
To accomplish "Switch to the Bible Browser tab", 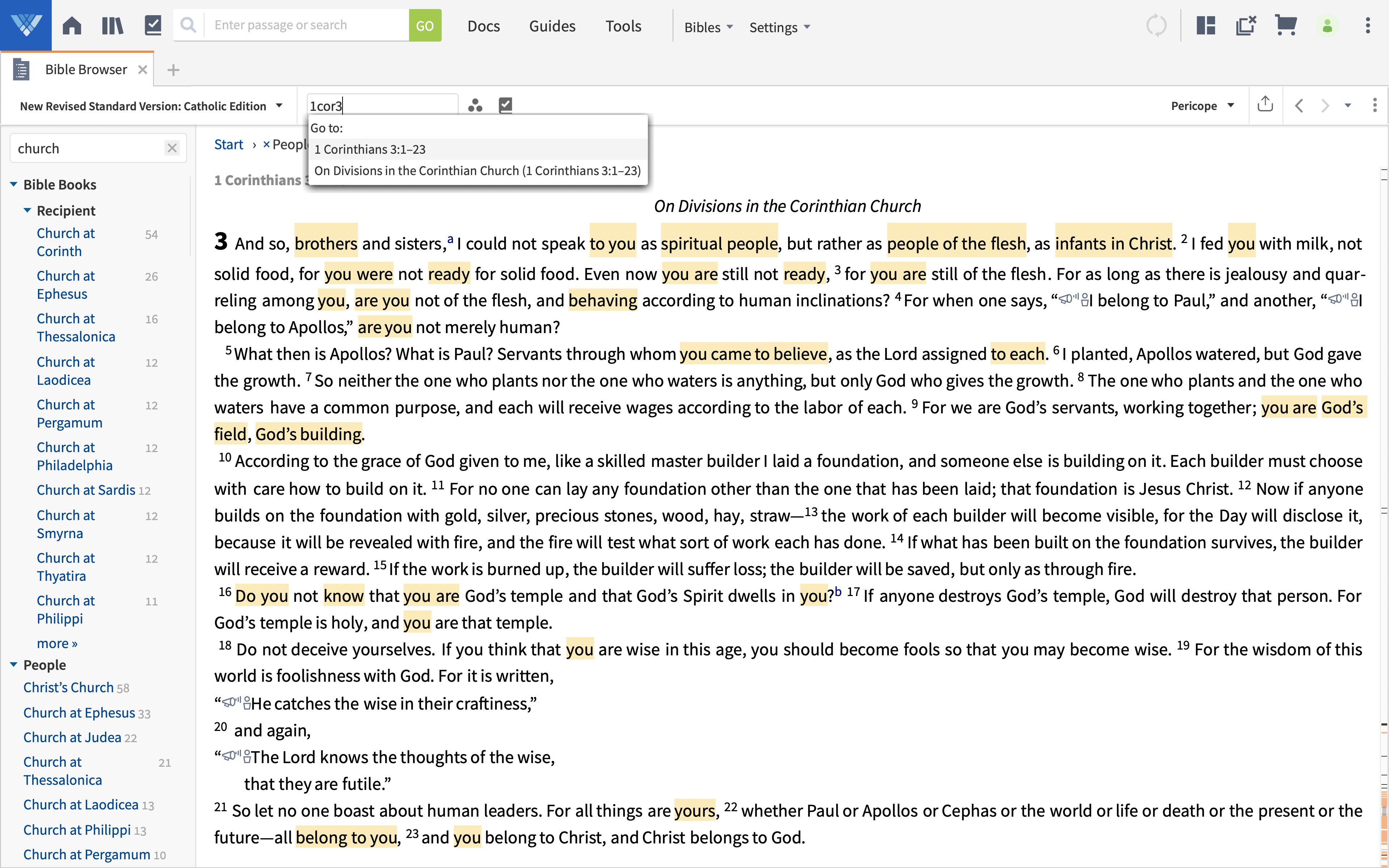I will [86, 69].
